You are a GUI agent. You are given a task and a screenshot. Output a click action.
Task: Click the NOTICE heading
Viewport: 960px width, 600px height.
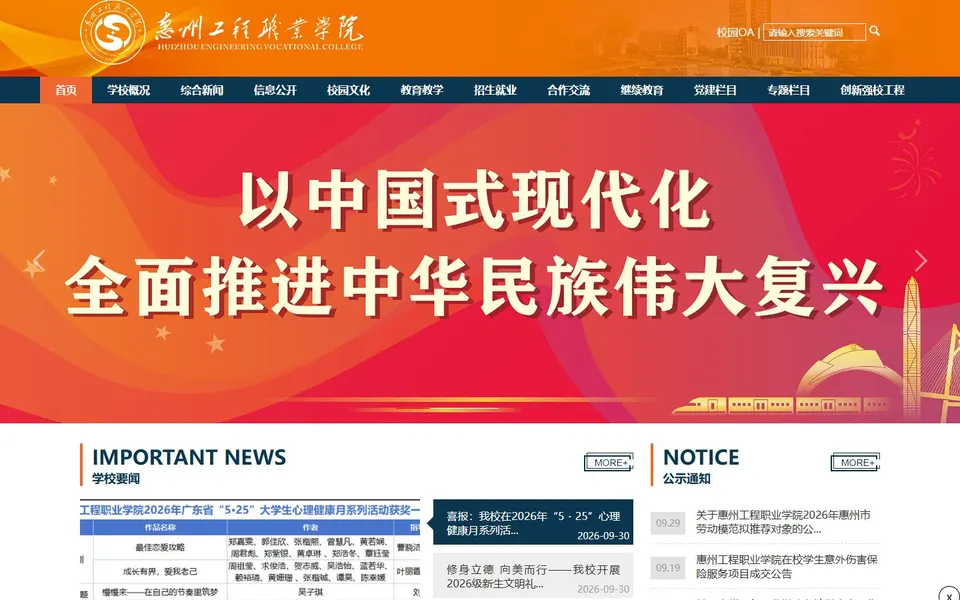tap(701, 457)
